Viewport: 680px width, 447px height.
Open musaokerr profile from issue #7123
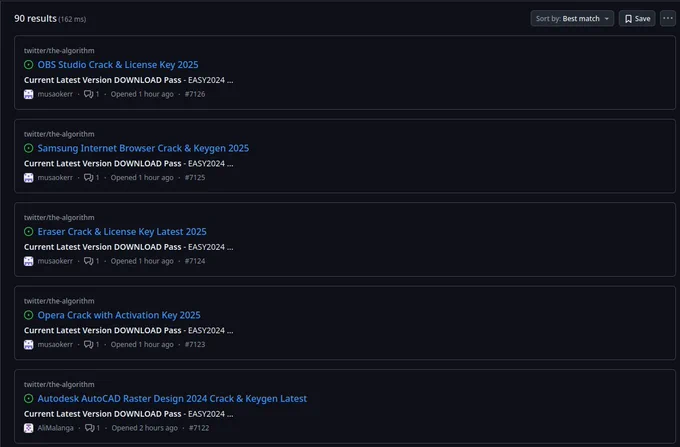(55, 345)
